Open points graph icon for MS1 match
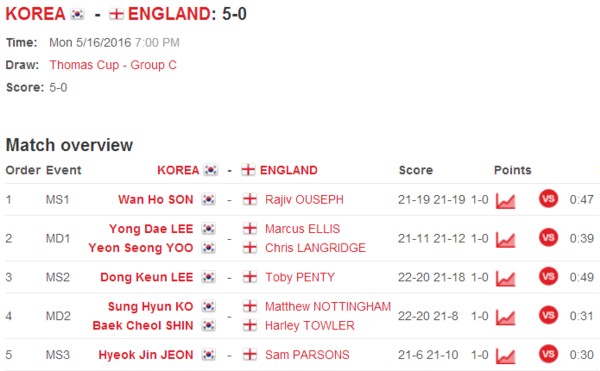 (x=505, y=200)
